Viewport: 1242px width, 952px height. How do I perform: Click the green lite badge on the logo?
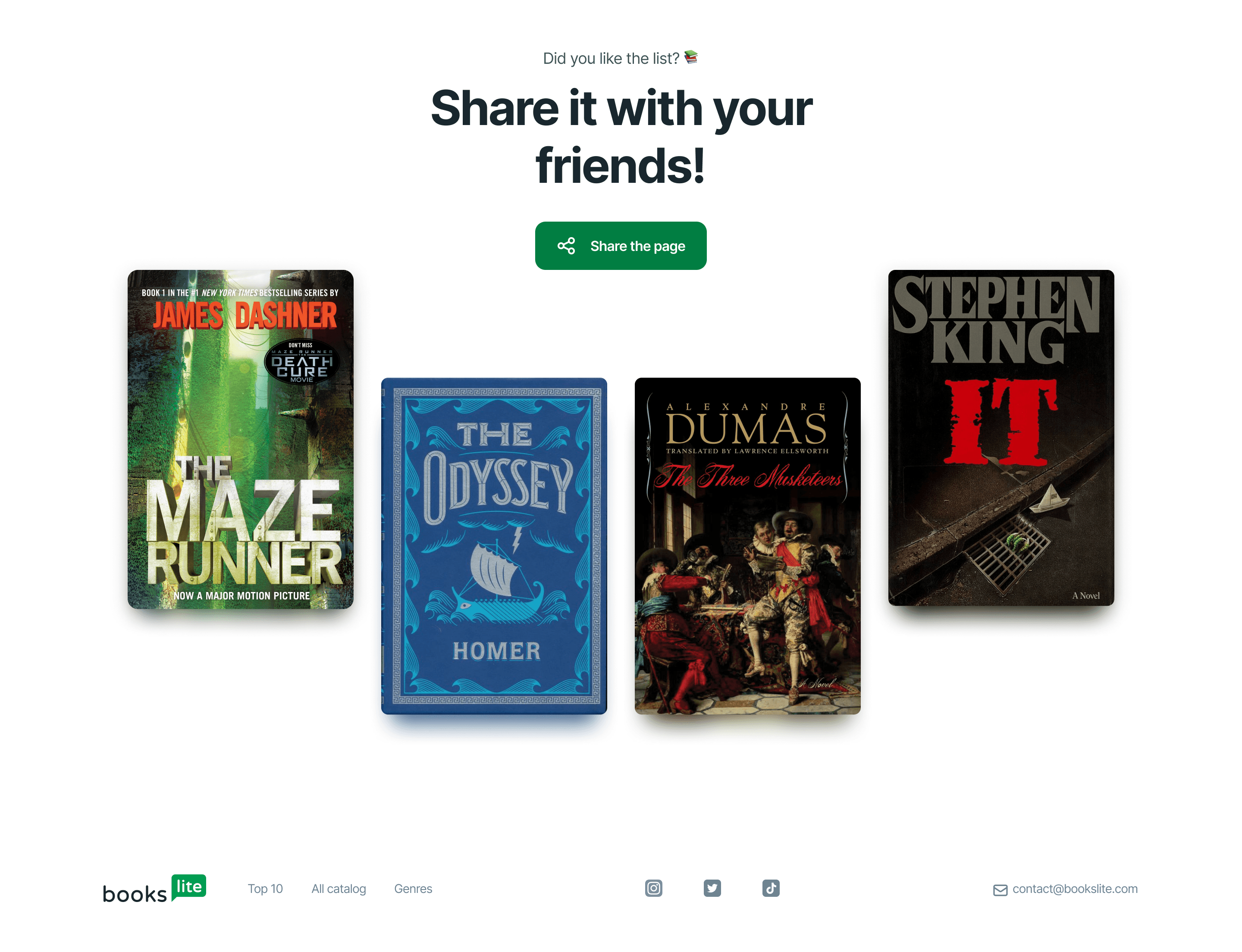pos(189,886)
